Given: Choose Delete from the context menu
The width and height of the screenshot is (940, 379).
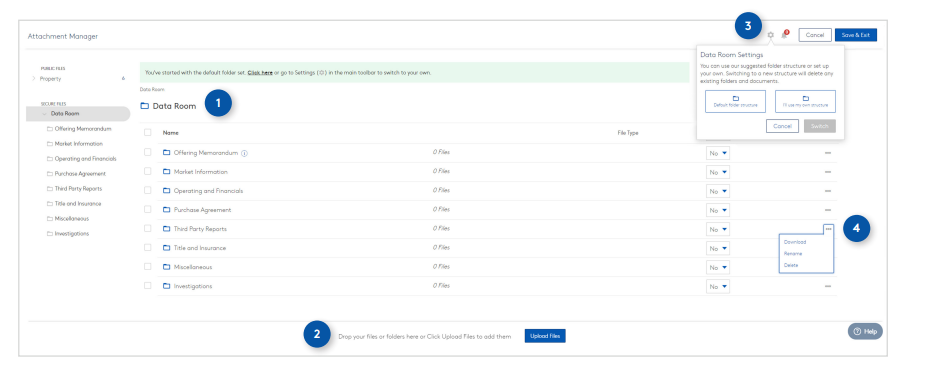Looking at the screenshot, I should click(791, 265).
